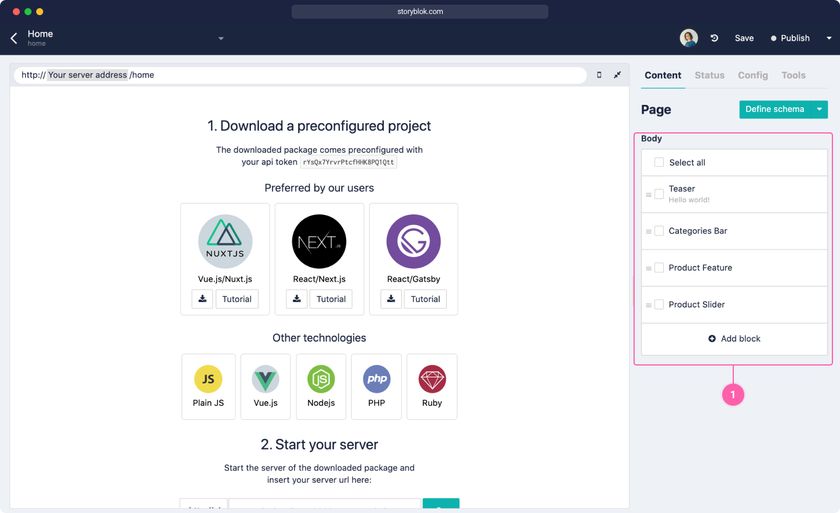The height and width of the screenshot is (513, 840).
Task: Open the history/revert icon next to Save
Action: (714, 38)
